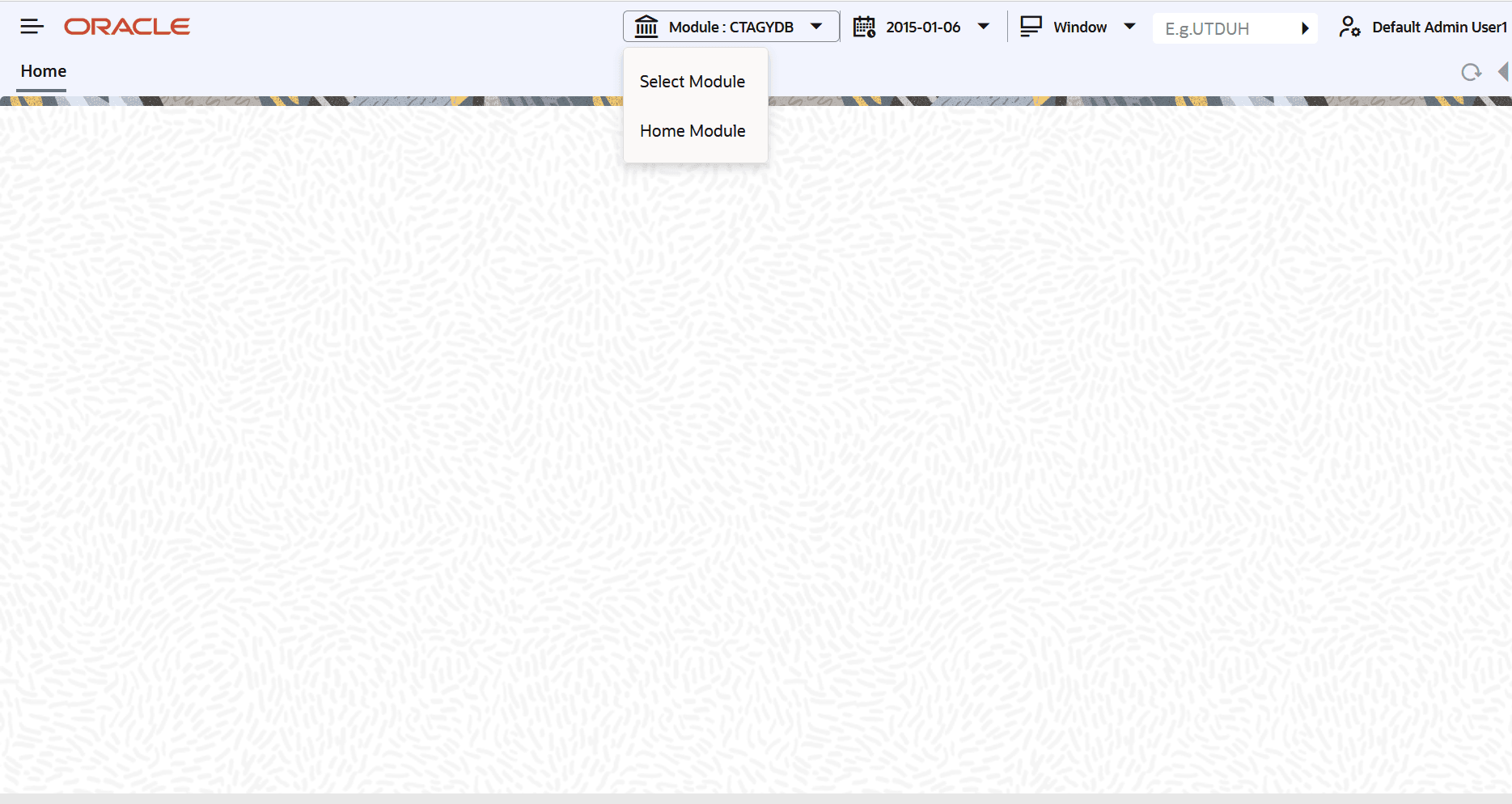Click the 2015-01-06 date text
The height and width of the screenshot is (804, 1512).
click(x=923, y=27)
